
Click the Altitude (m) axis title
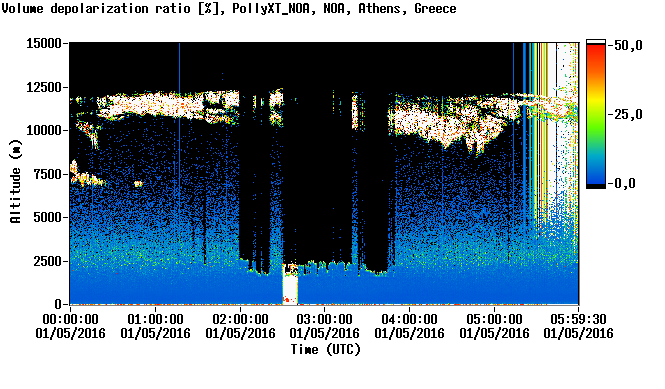click(x=15, y=181)
